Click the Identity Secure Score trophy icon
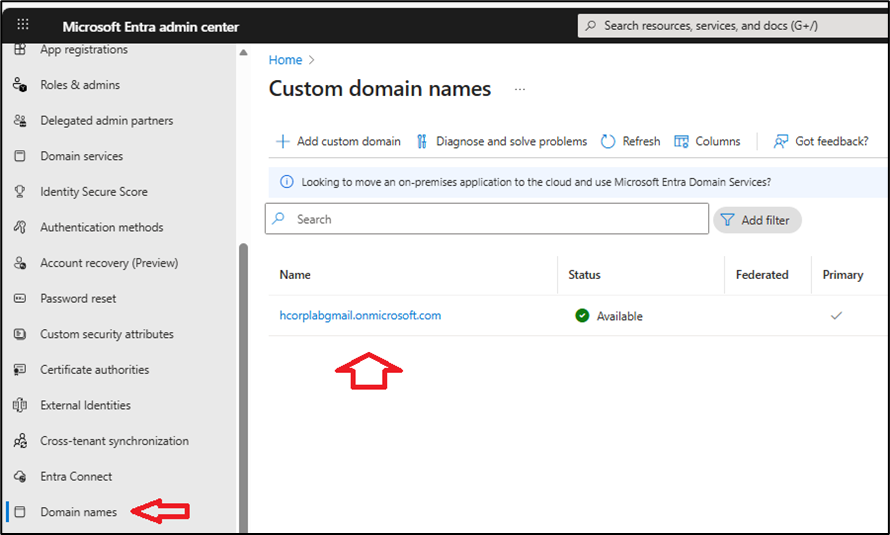The image size is (890, 535). click(x=20, y=192)
